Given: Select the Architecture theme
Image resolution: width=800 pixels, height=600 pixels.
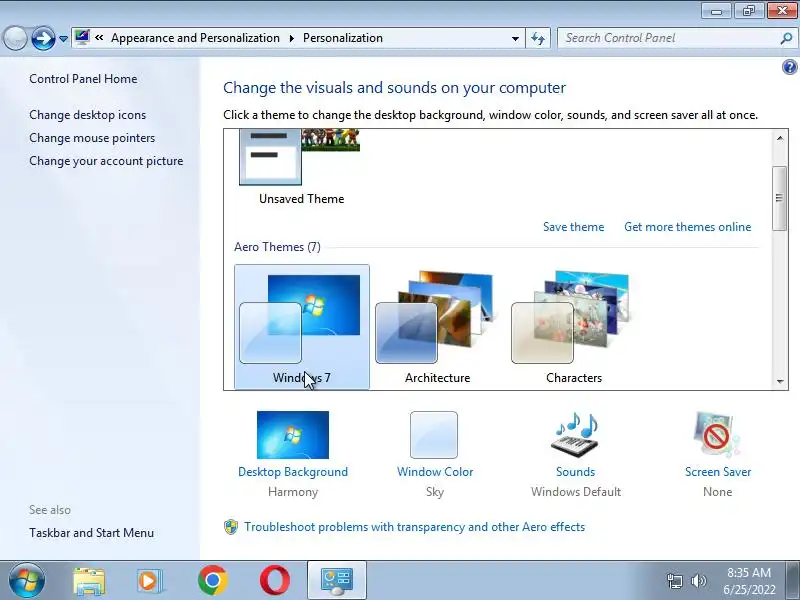Looking at the screenshot, I should click(437, 327).
